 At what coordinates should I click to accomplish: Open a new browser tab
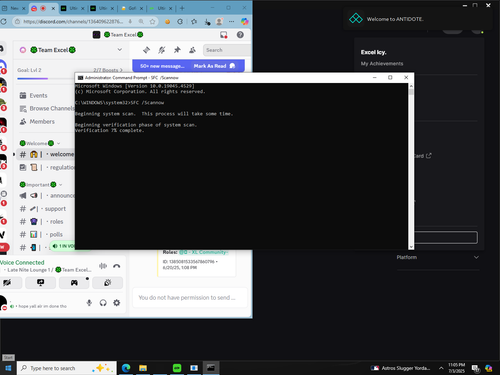[182, 8]
